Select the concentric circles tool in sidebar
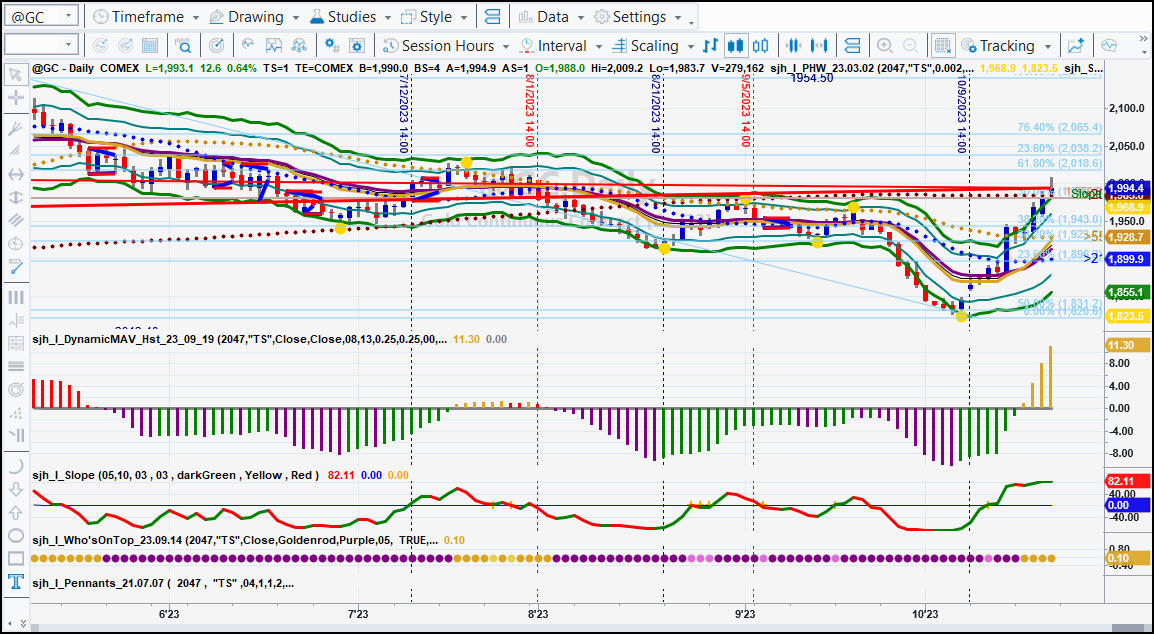 15,390
